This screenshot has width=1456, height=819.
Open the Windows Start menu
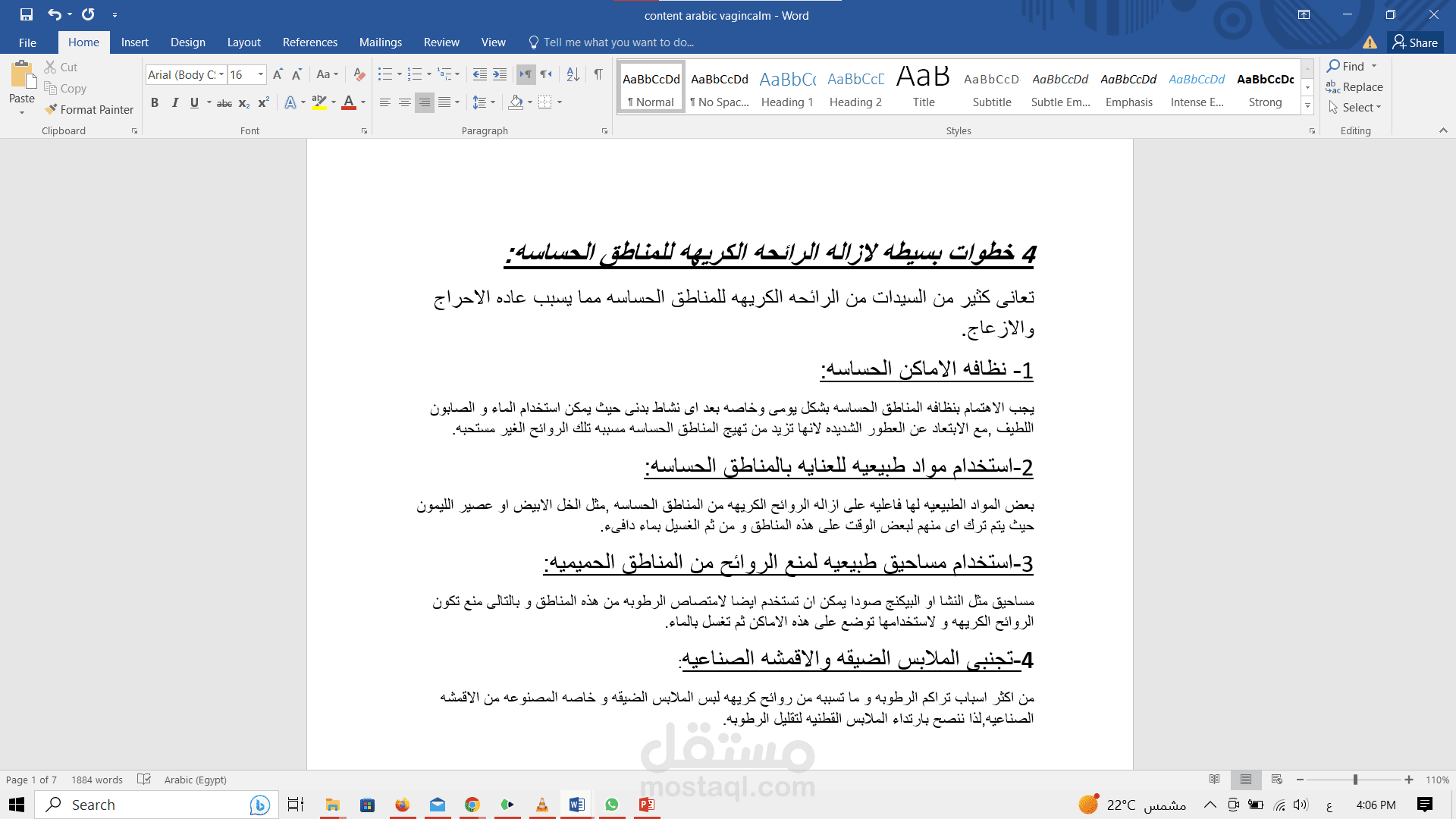tap(17, 805)
